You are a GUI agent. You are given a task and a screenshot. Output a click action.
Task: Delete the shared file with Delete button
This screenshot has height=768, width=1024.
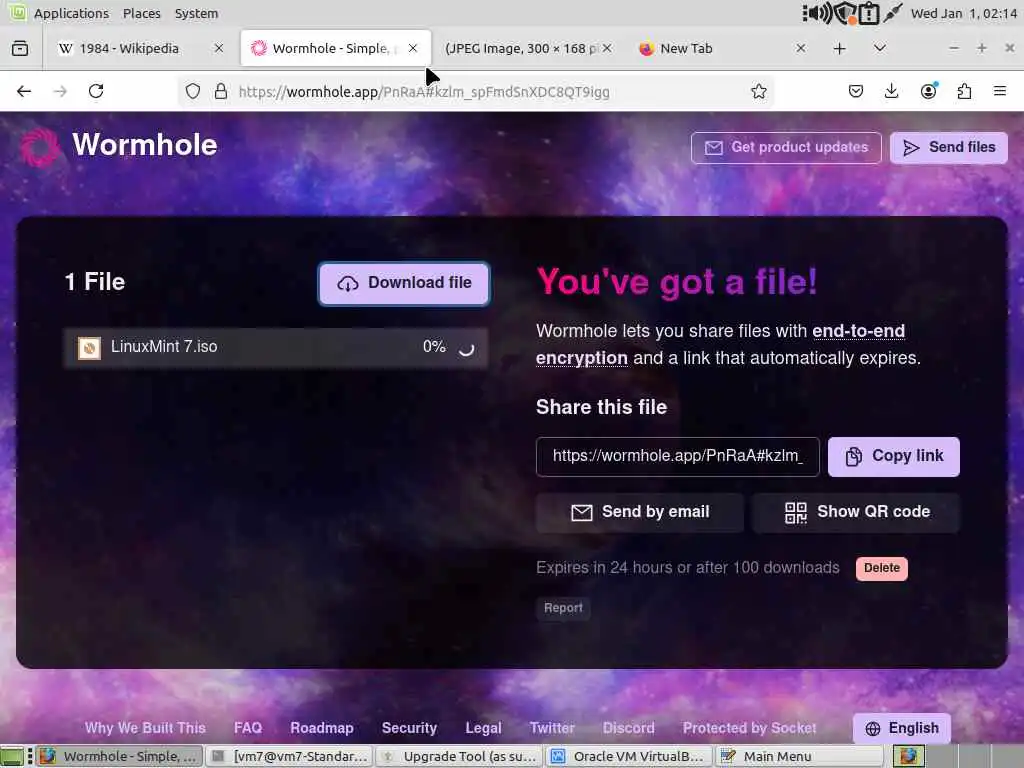tap(882, 568)
